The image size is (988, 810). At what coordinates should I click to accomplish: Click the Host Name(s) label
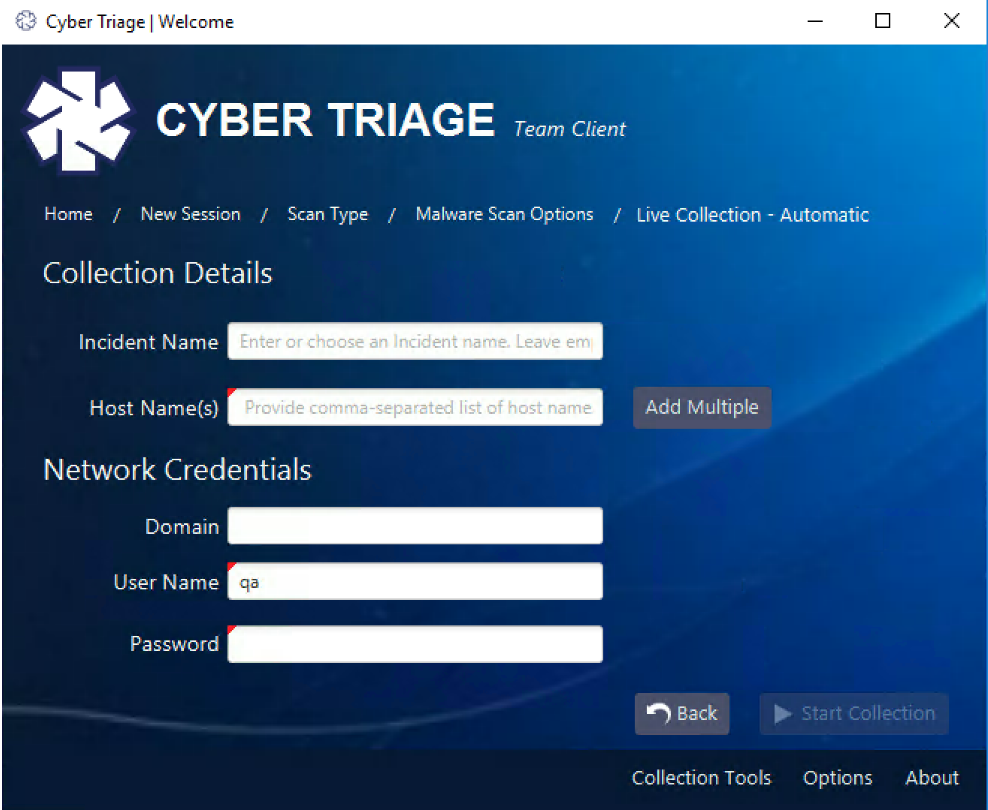click(154, 408)
